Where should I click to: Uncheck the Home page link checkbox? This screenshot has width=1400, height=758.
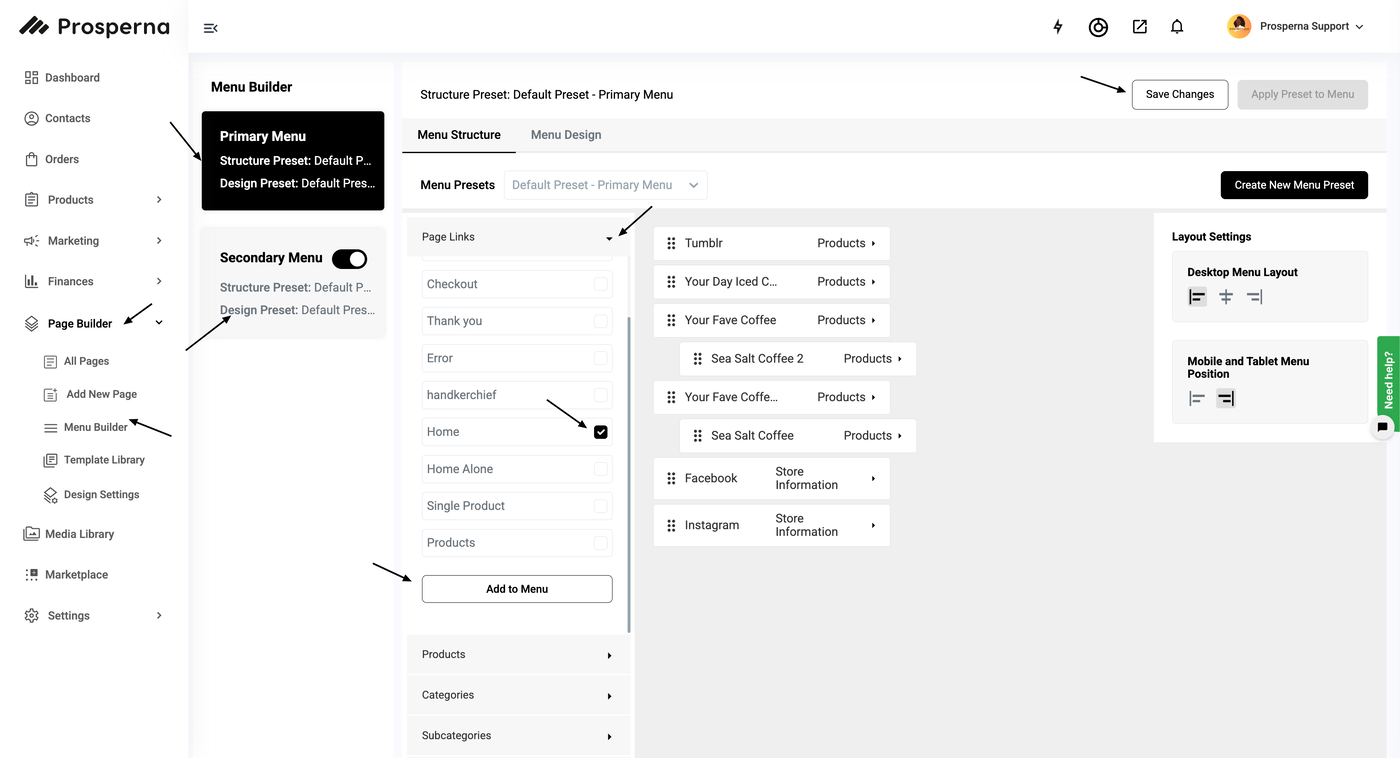click(x=600, y=432)
